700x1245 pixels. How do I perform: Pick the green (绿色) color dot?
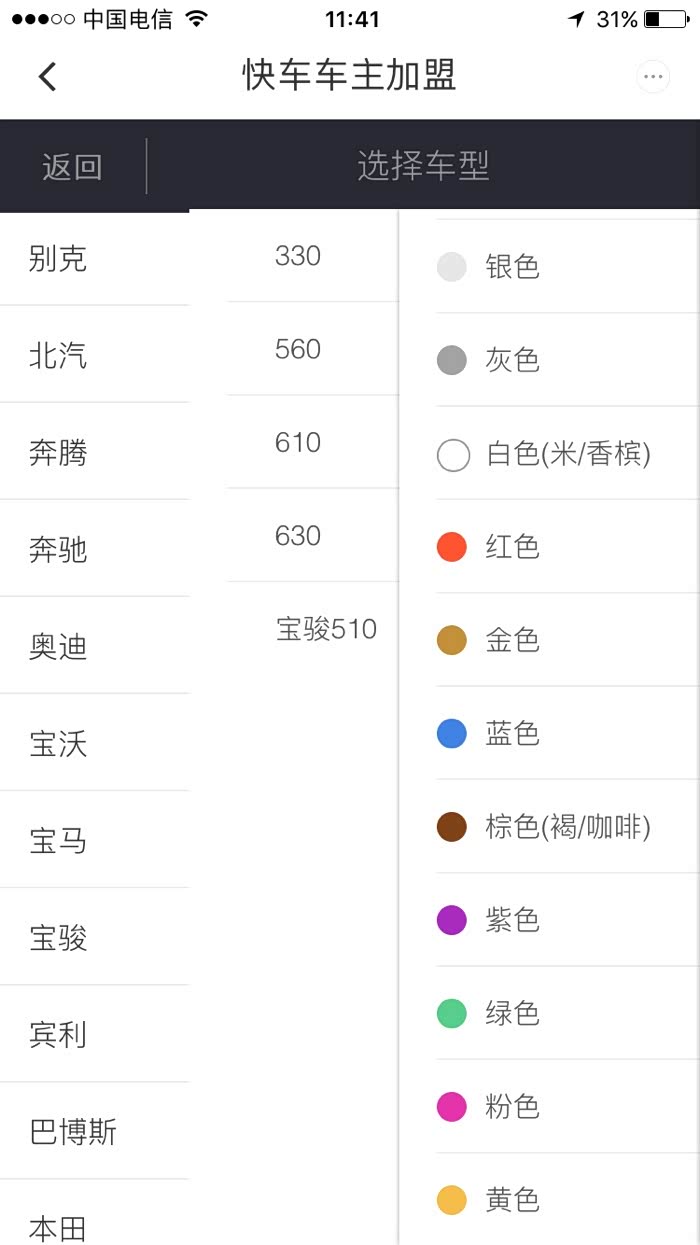(452, 1013)
